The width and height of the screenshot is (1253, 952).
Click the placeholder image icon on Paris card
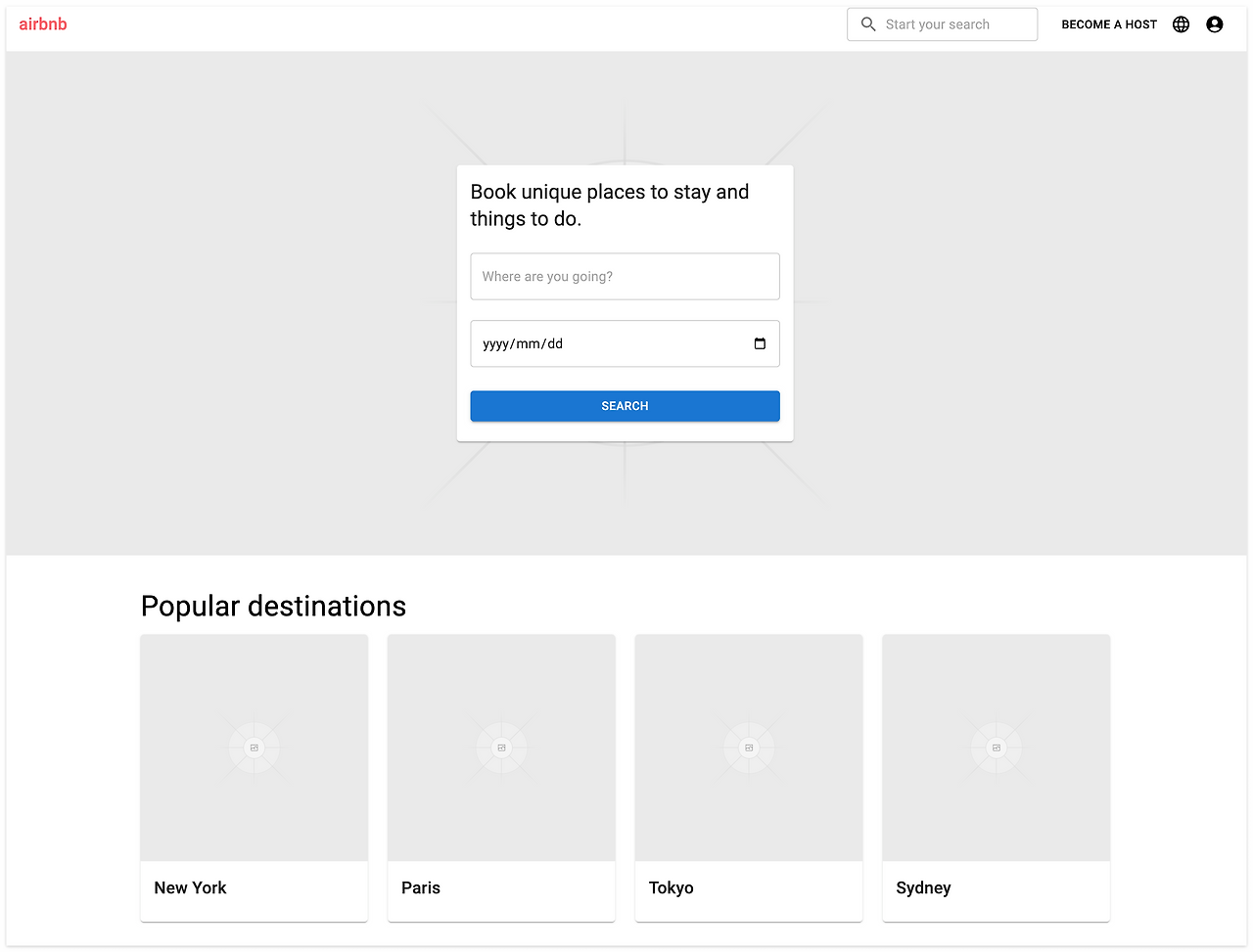coord(502,748)
